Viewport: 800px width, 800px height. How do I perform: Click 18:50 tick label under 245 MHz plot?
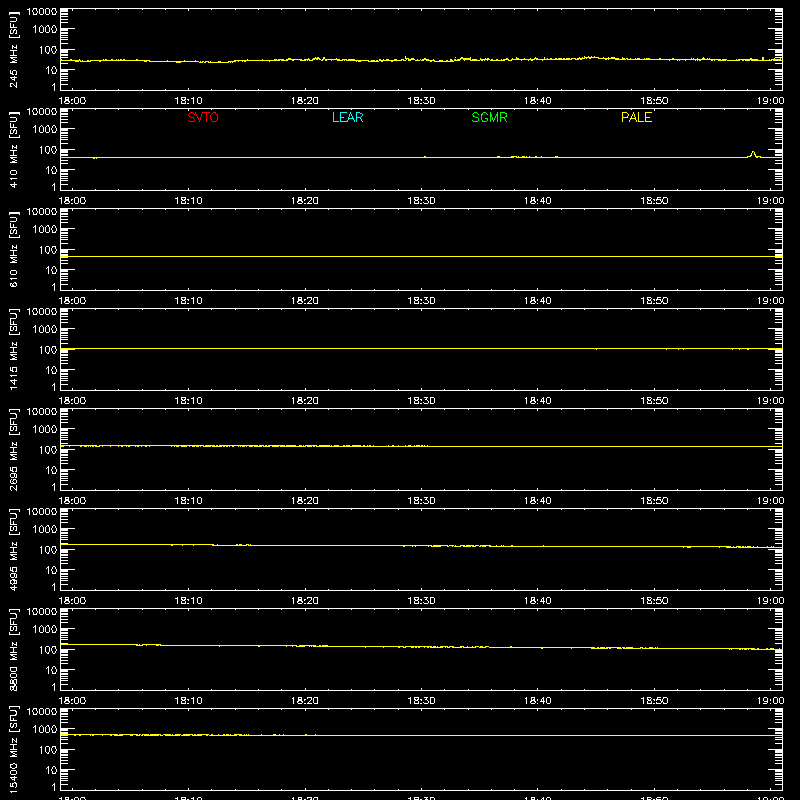655,101
